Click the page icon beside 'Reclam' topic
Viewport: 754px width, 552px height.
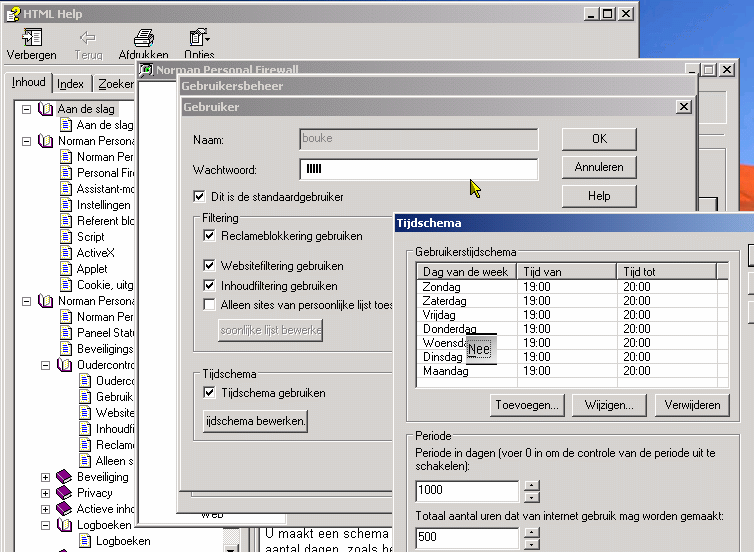pyautogui.click(x=85, y=445)
